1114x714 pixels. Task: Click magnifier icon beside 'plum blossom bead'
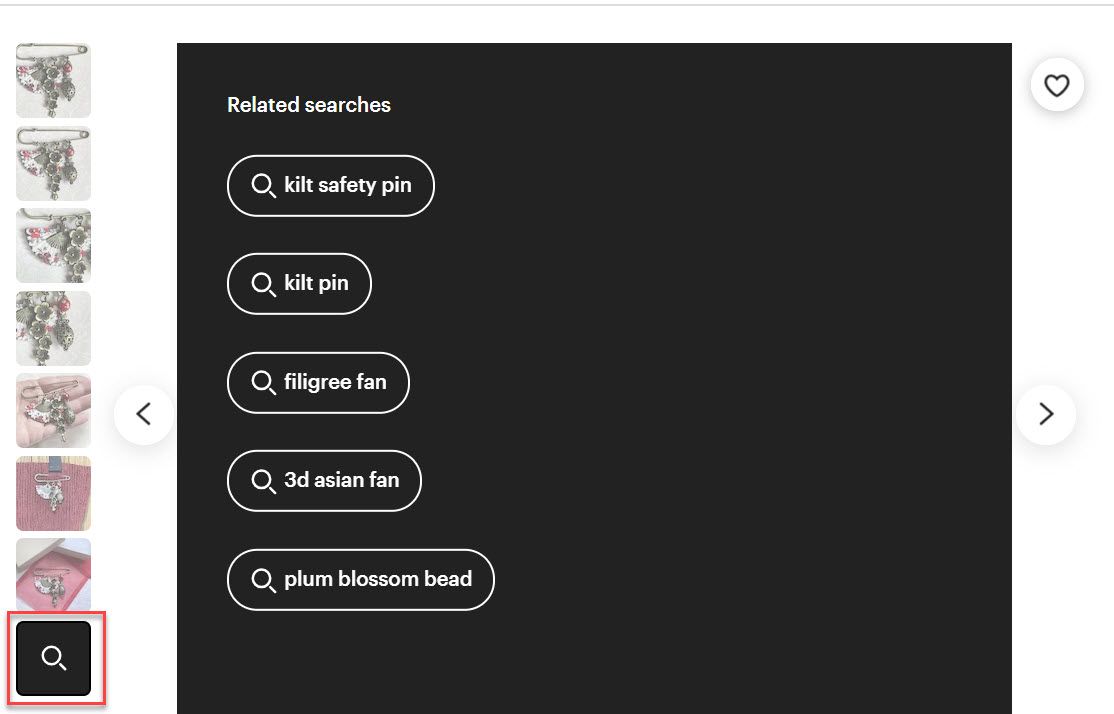(x=263, y=579)
